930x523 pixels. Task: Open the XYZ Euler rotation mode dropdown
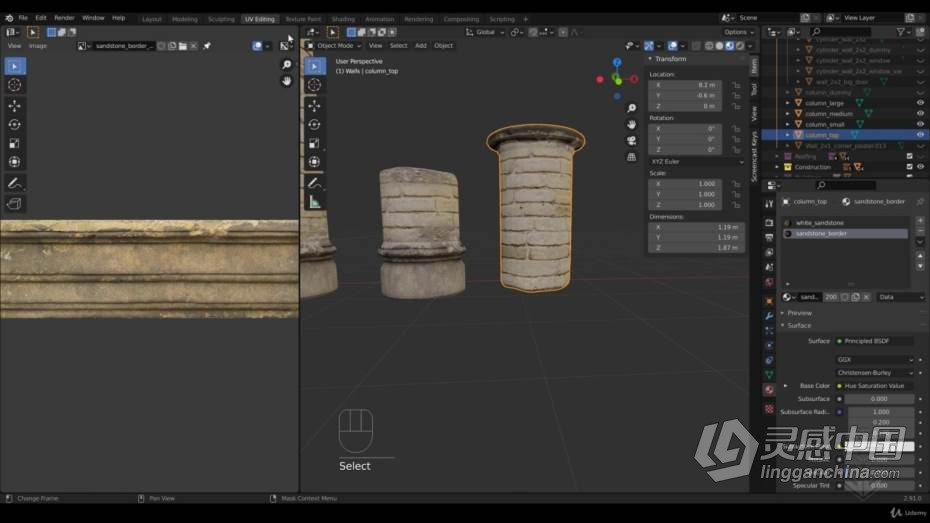[x=697, y=161]
